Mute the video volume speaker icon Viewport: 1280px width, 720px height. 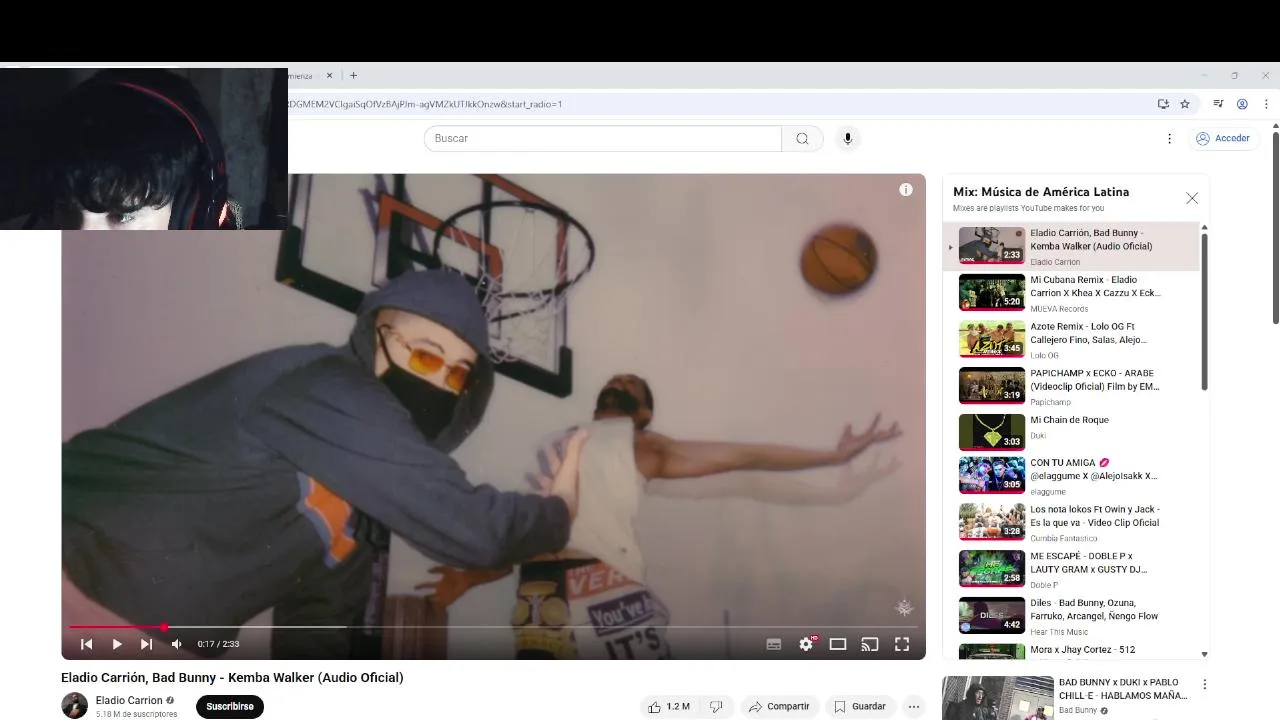pos(177,644)
